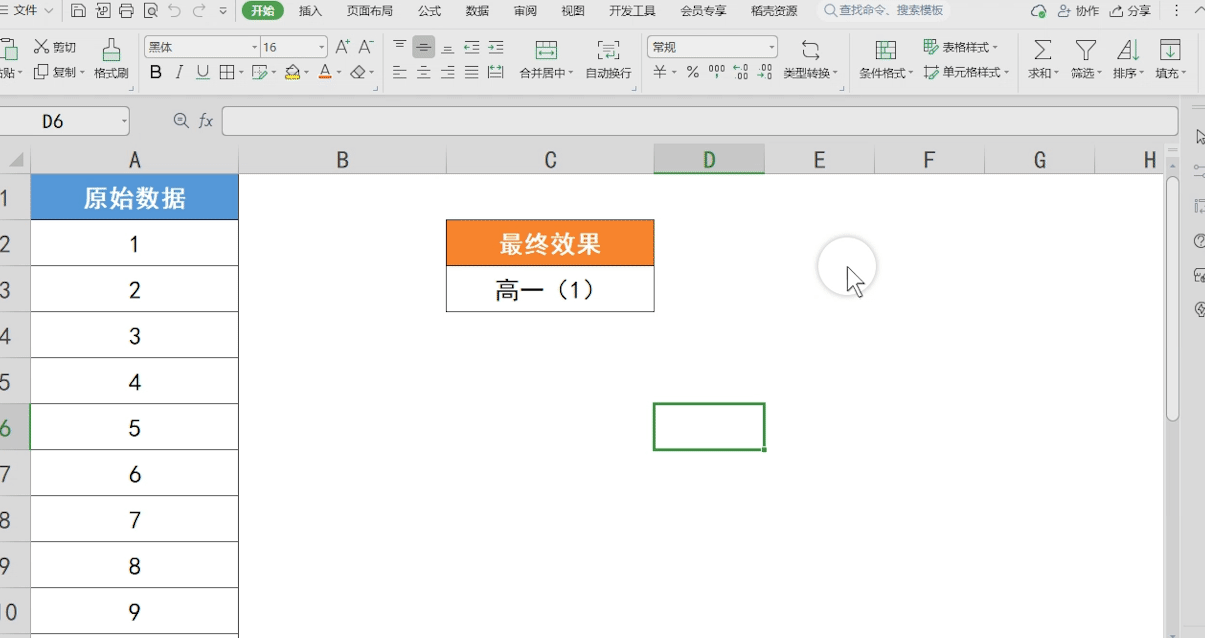Switch to the 开发工具 Developer tab
Image resolution: width=1205 pixels, height=638 pixels.
coord(632,11)
